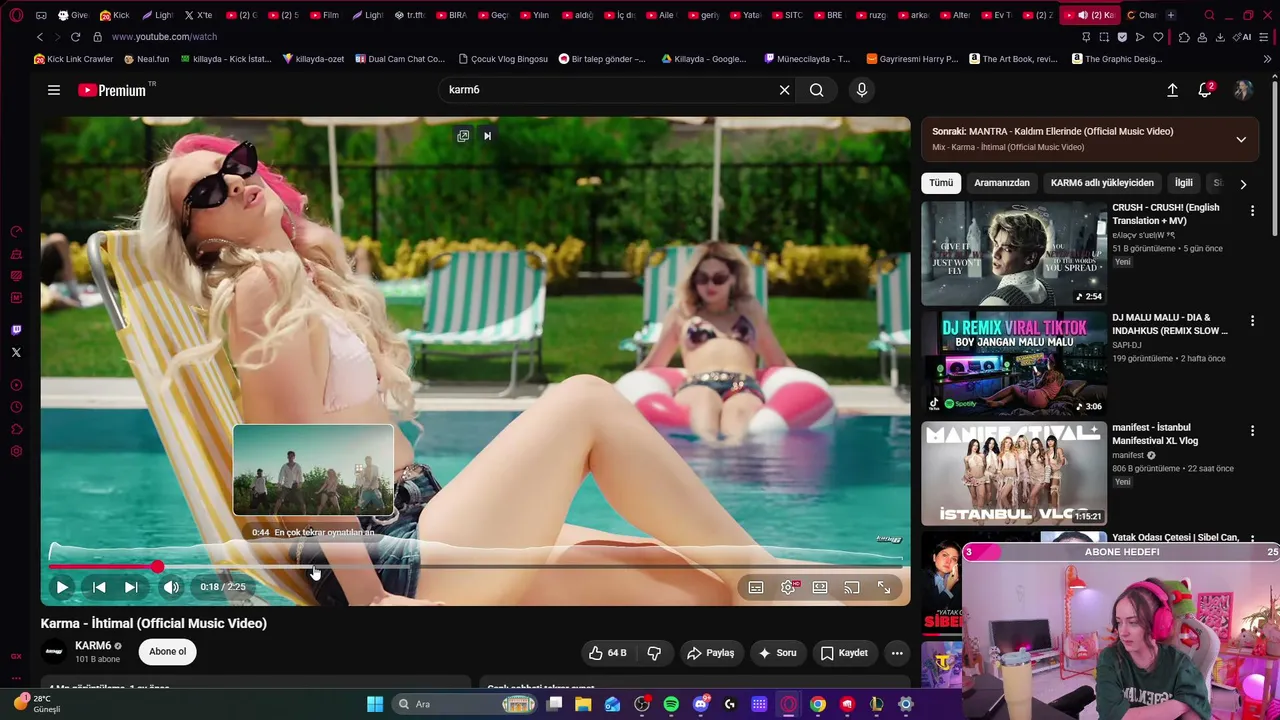Expand the Sonraki MANTRA mix panel
The image size is (1280, 720).
point(1241,139)
